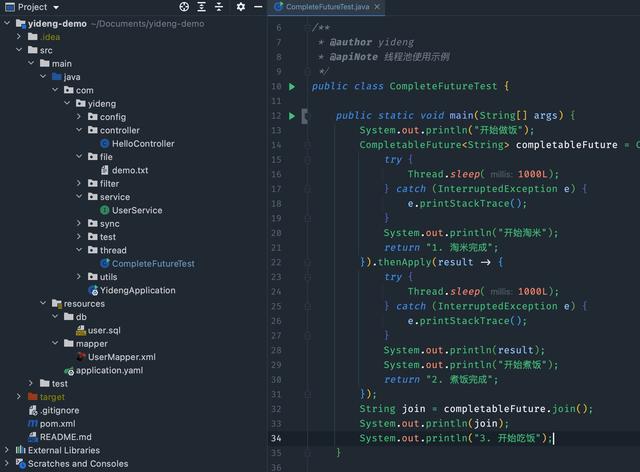Click the UserService interface icon
640x472 pixels.
pos(105,210)
